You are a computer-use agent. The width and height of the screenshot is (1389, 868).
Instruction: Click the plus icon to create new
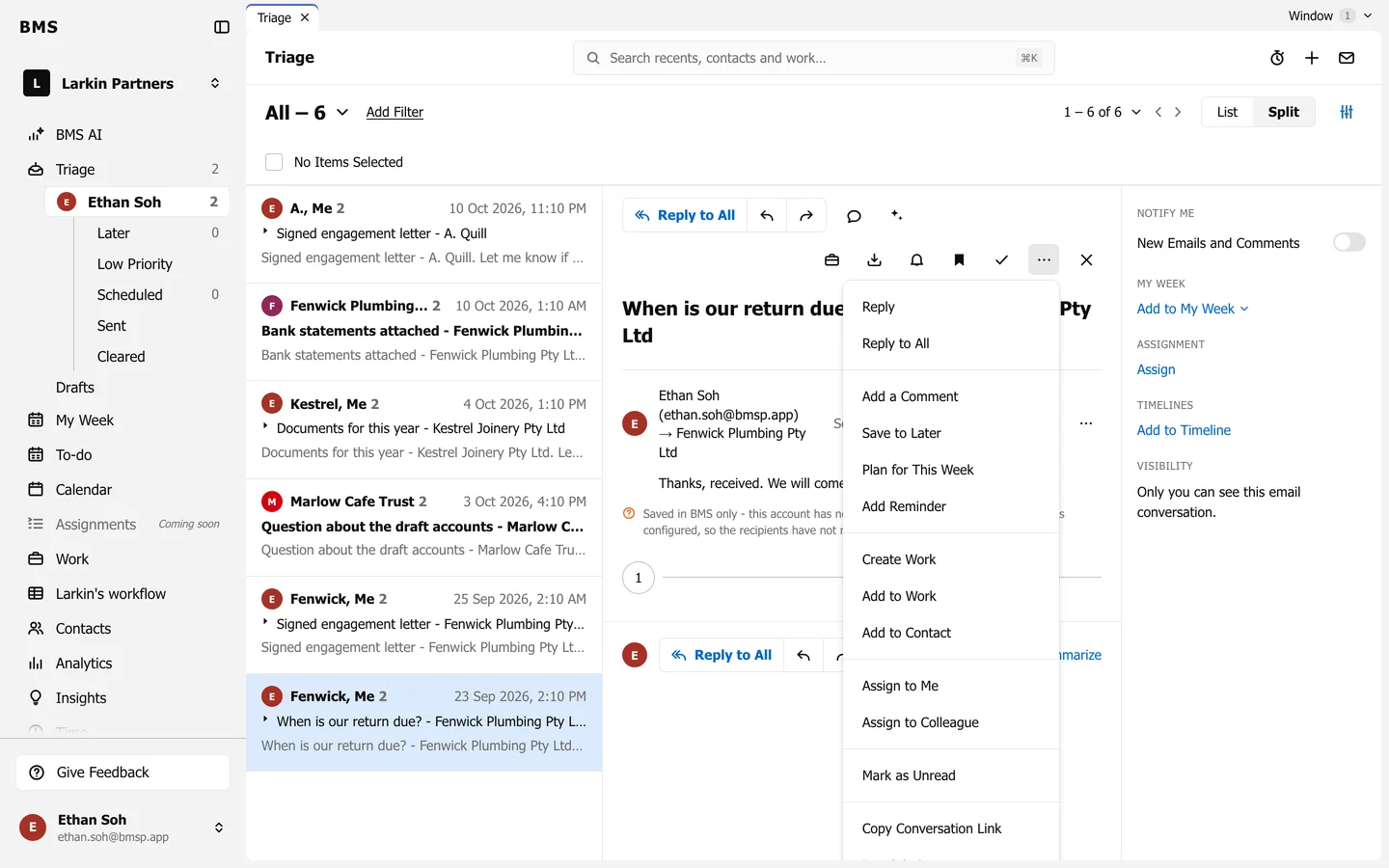coord(1312,58)
